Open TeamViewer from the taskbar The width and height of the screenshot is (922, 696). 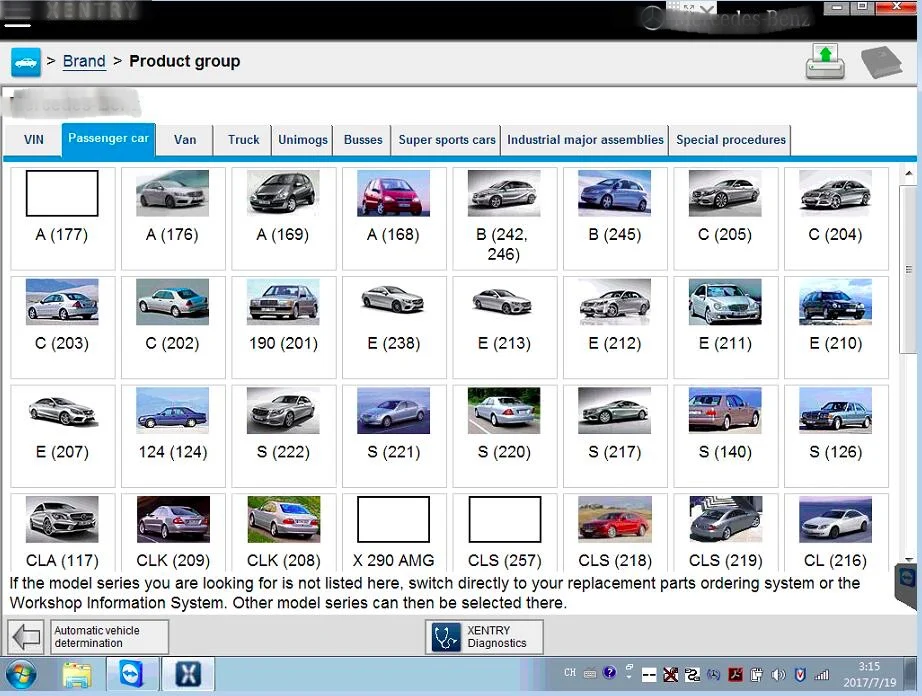coord(132,674)
